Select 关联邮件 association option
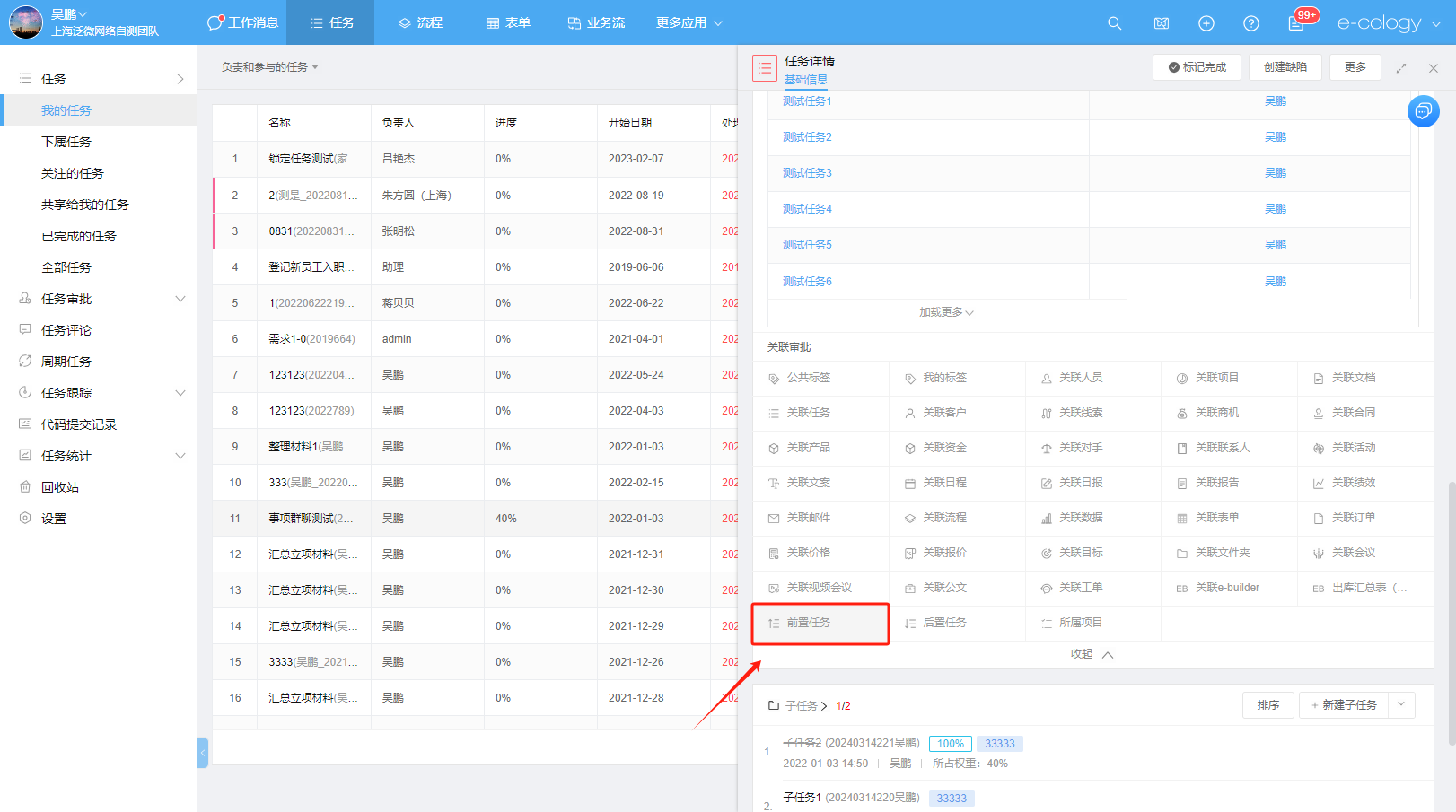The image size is (1456, 812). pyautogui.click(x=820, y=518)
